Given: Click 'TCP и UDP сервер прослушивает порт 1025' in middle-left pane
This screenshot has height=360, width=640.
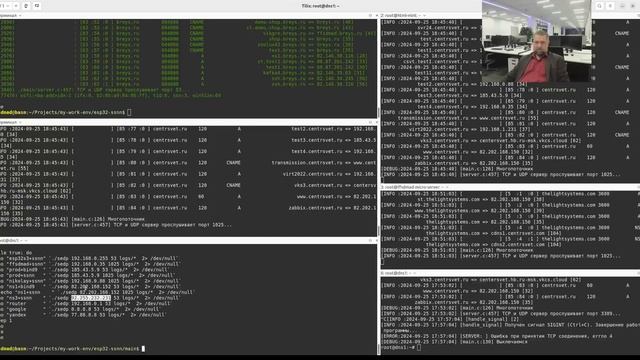Looking at the screenshot, I should (x=172, y=225).
